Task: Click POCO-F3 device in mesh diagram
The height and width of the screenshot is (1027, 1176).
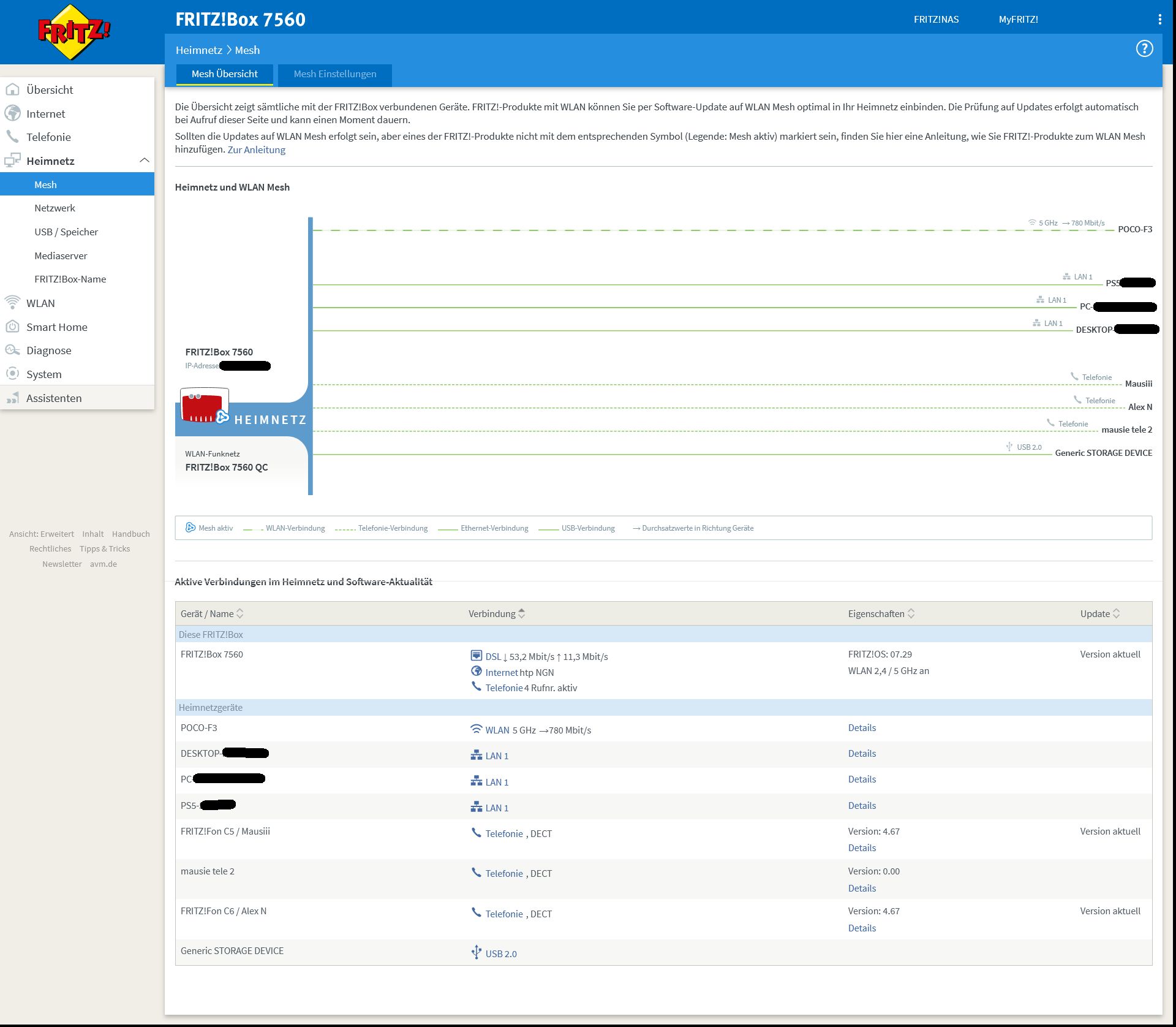Action: tap(1134, 229)
